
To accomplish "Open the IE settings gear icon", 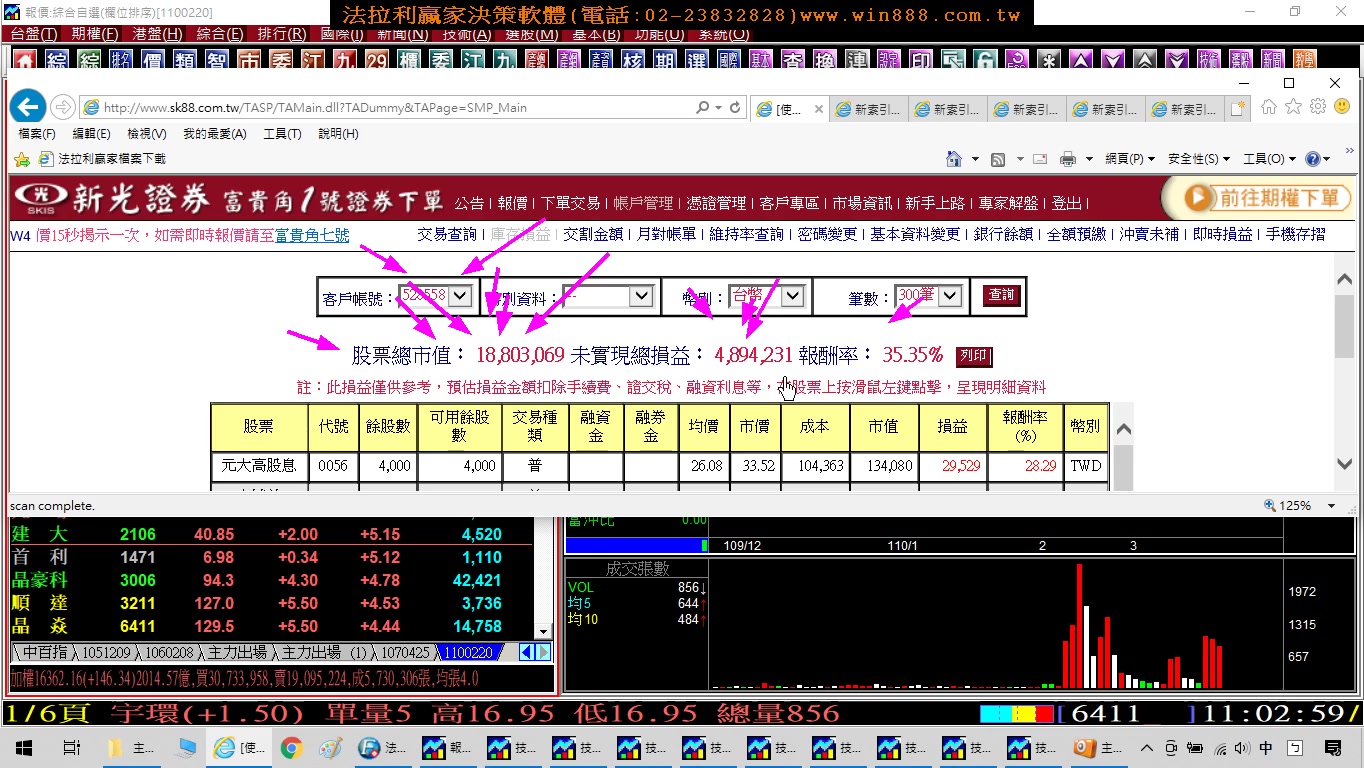I will 1318,106.
